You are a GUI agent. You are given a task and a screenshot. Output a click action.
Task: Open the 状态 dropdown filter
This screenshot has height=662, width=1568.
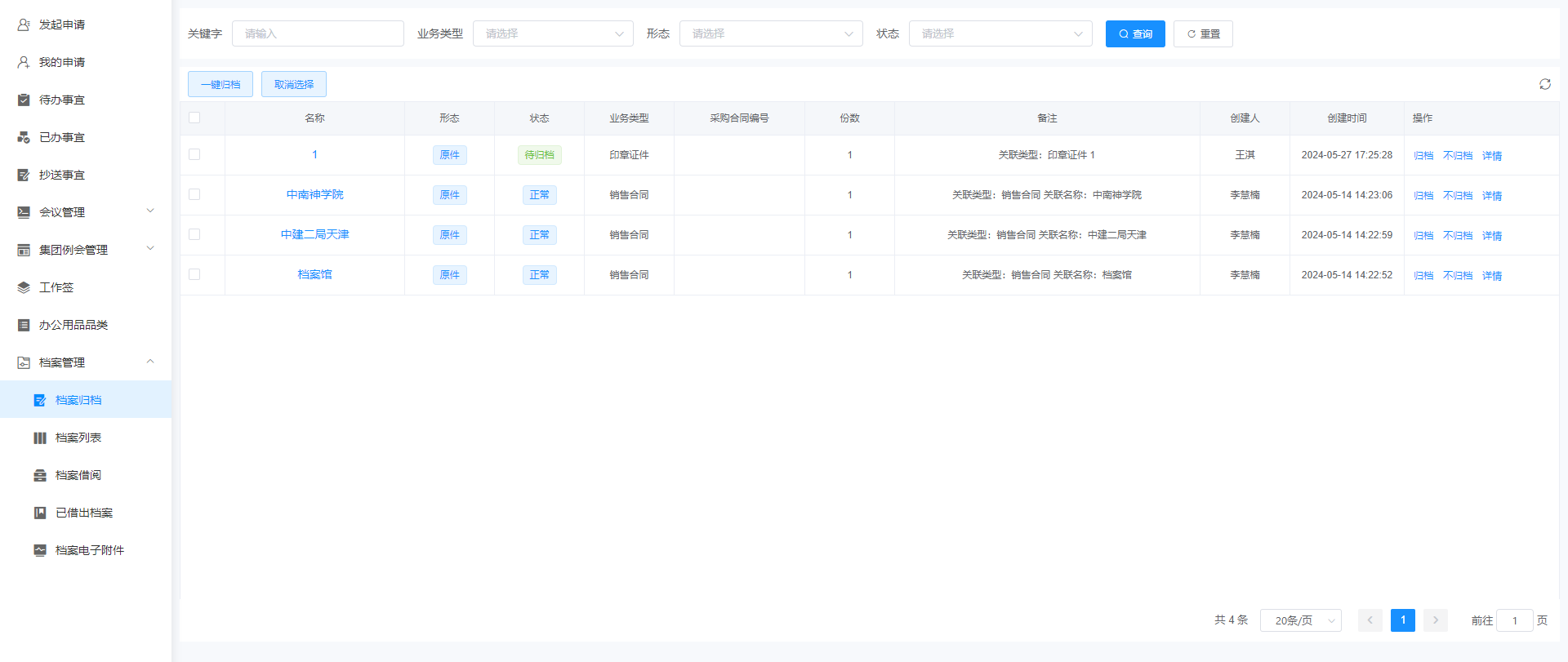[x=1000, y=33]
